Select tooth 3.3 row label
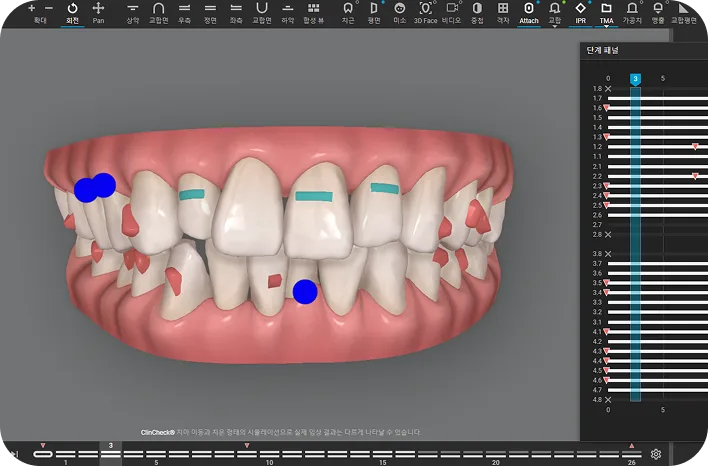Viewport: 708px width, 466px height. point(597,302)
